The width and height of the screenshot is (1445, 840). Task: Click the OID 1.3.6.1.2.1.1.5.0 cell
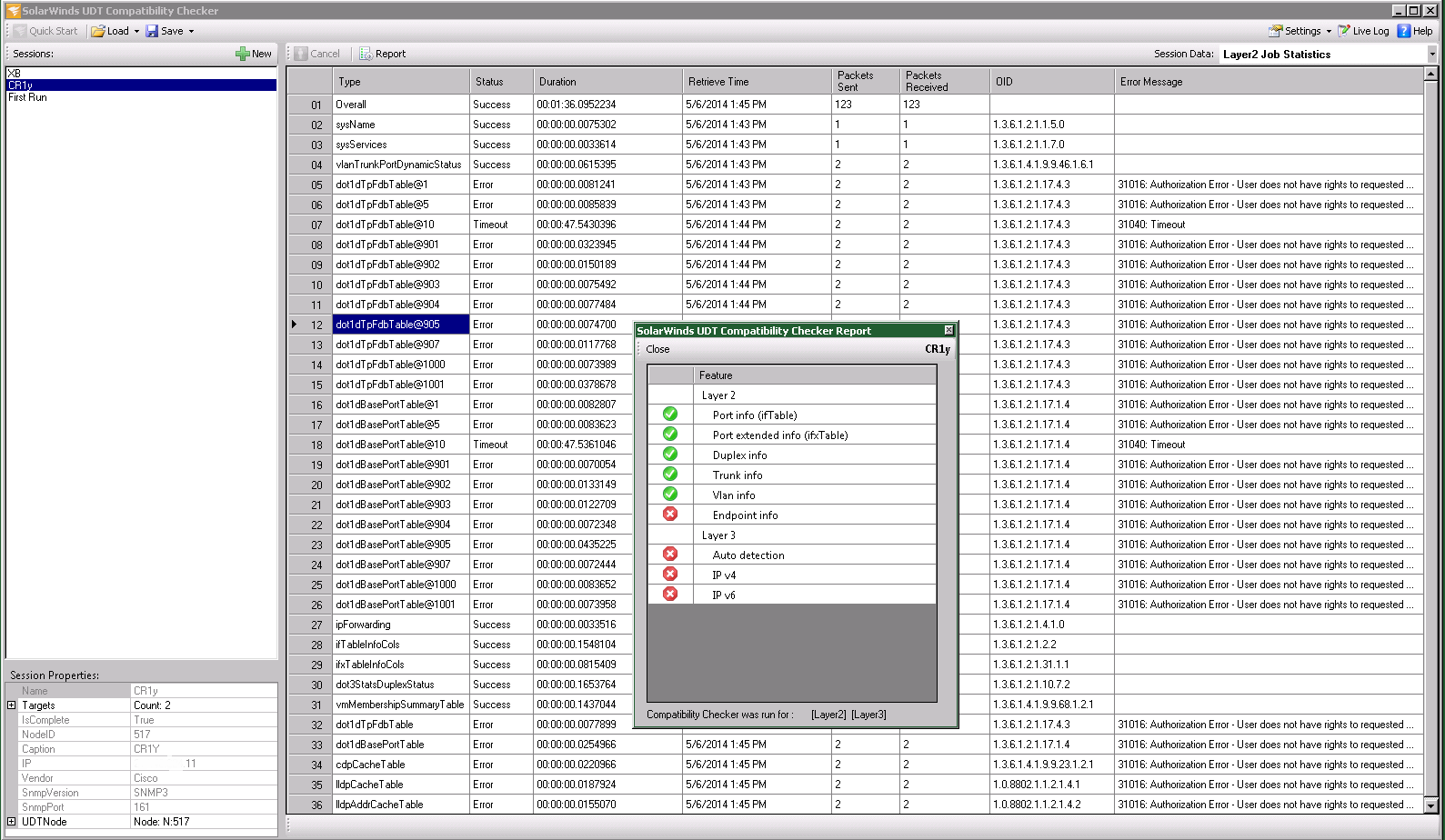[x=1052, y=125]
